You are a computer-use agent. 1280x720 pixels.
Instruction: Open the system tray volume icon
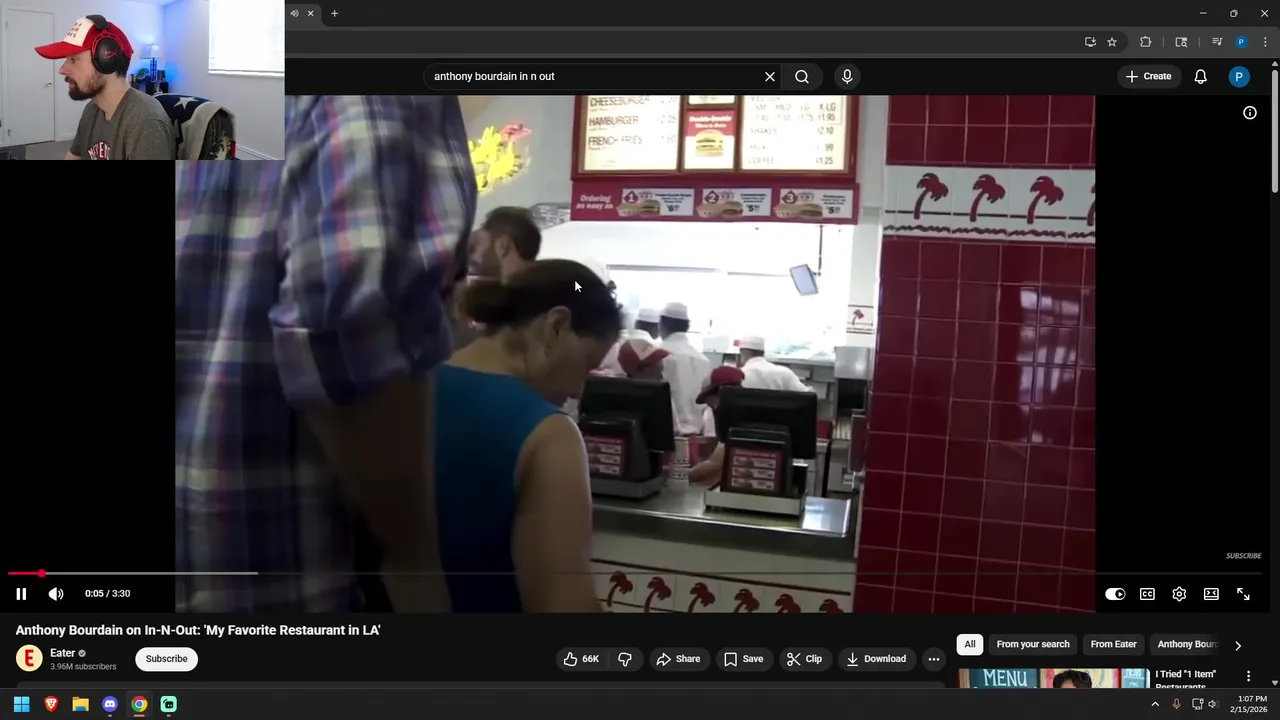pos(1213,704)
